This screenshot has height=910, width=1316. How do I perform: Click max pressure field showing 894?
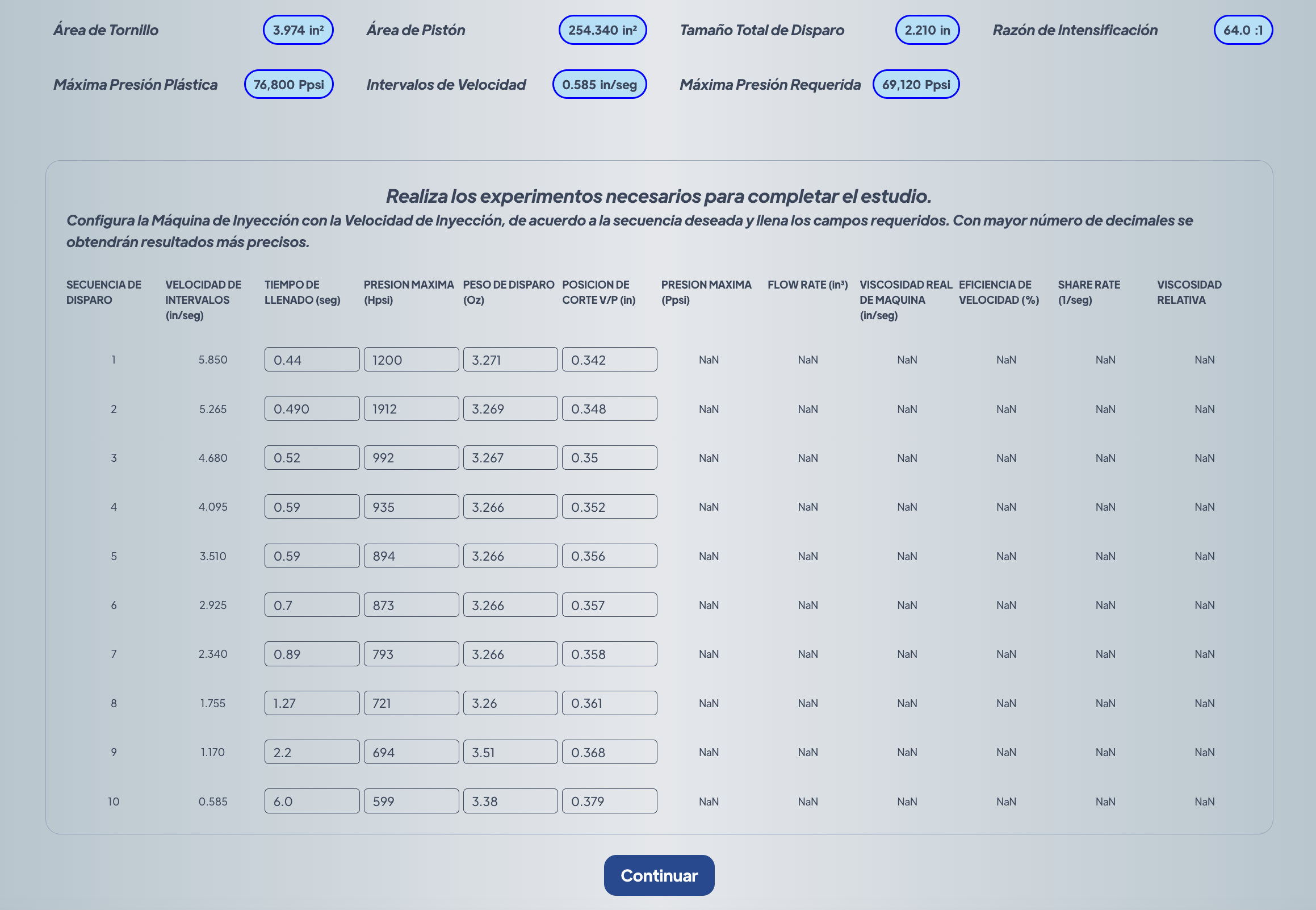click(x=410, y=556)
